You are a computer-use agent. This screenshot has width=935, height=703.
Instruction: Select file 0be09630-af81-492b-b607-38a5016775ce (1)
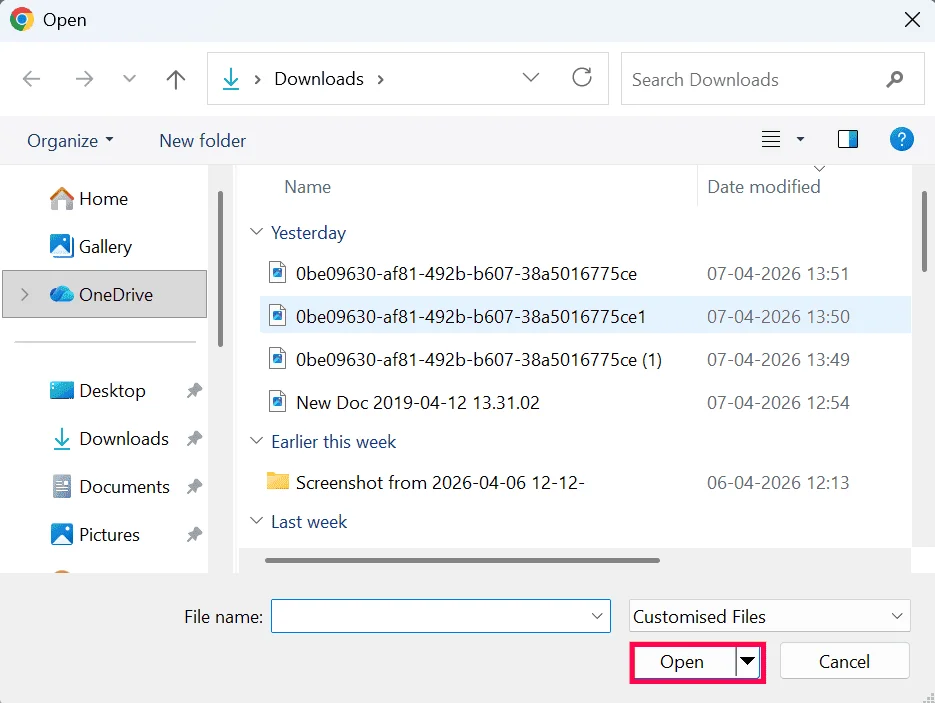[479, 360]
